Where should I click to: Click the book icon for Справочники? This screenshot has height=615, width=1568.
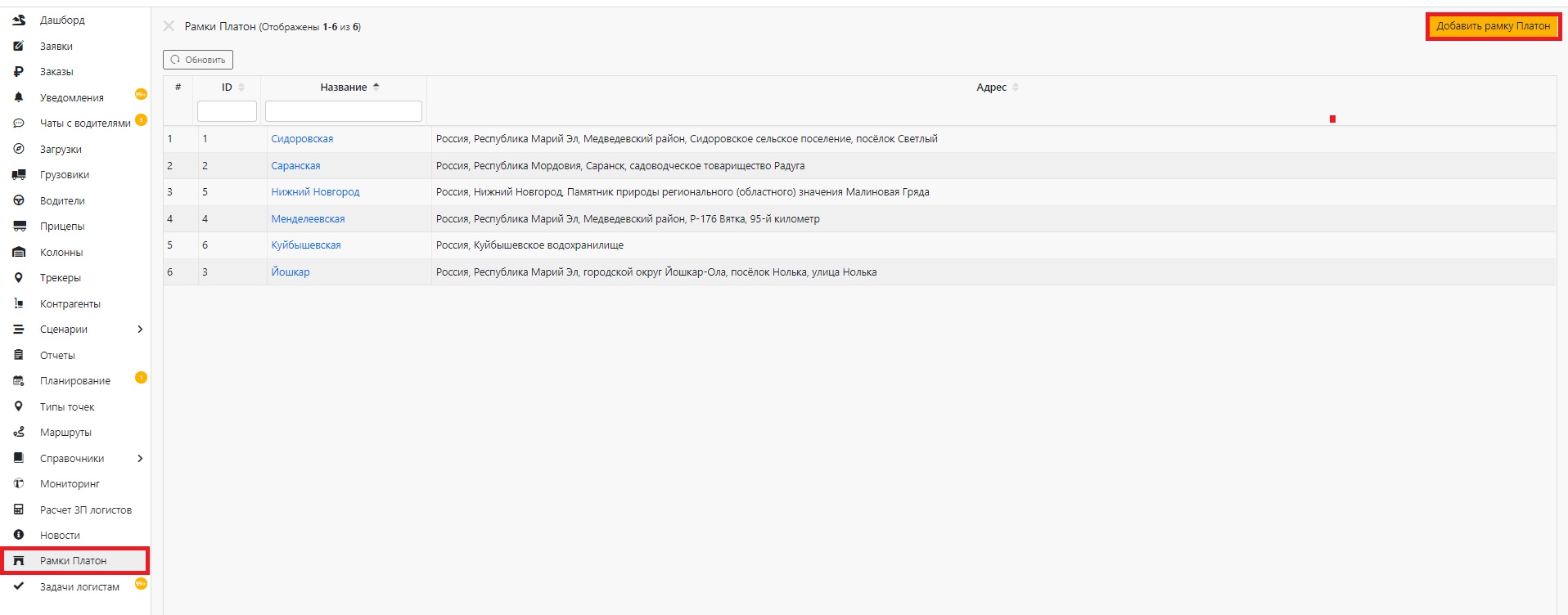click(x=19, y=458)
